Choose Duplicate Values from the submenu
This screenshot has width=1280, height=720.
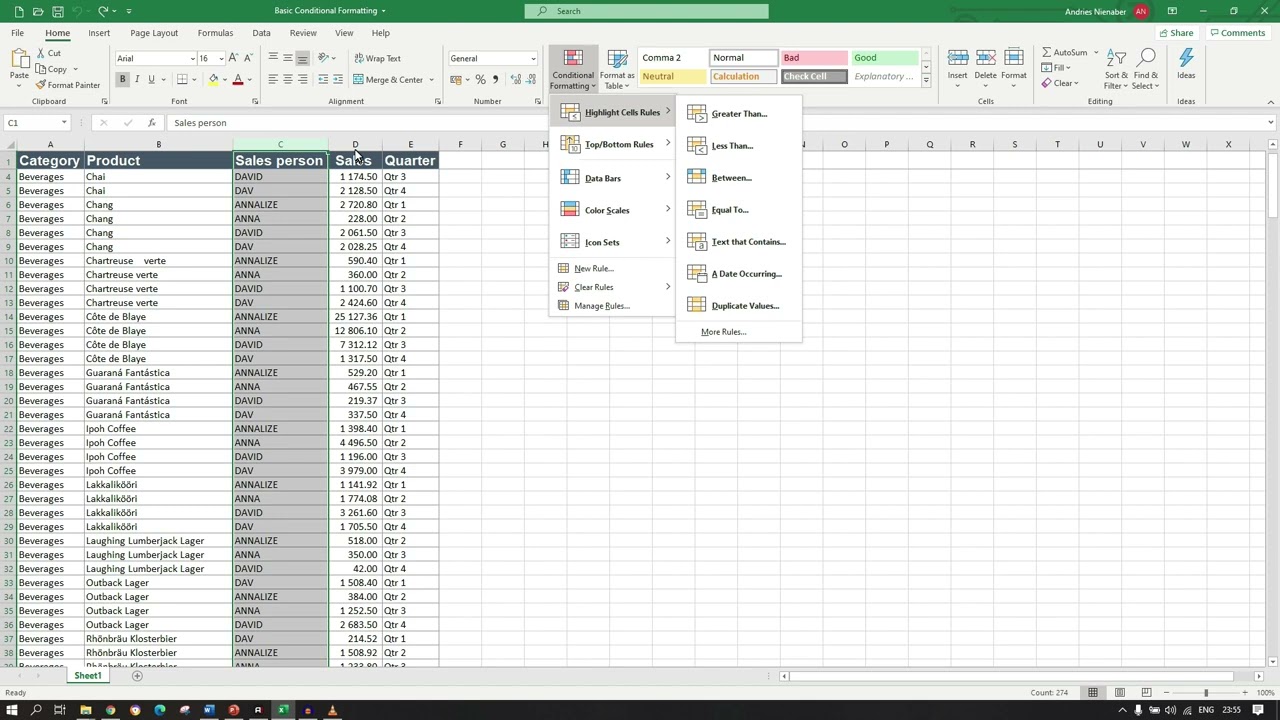(x=744, y=305)
